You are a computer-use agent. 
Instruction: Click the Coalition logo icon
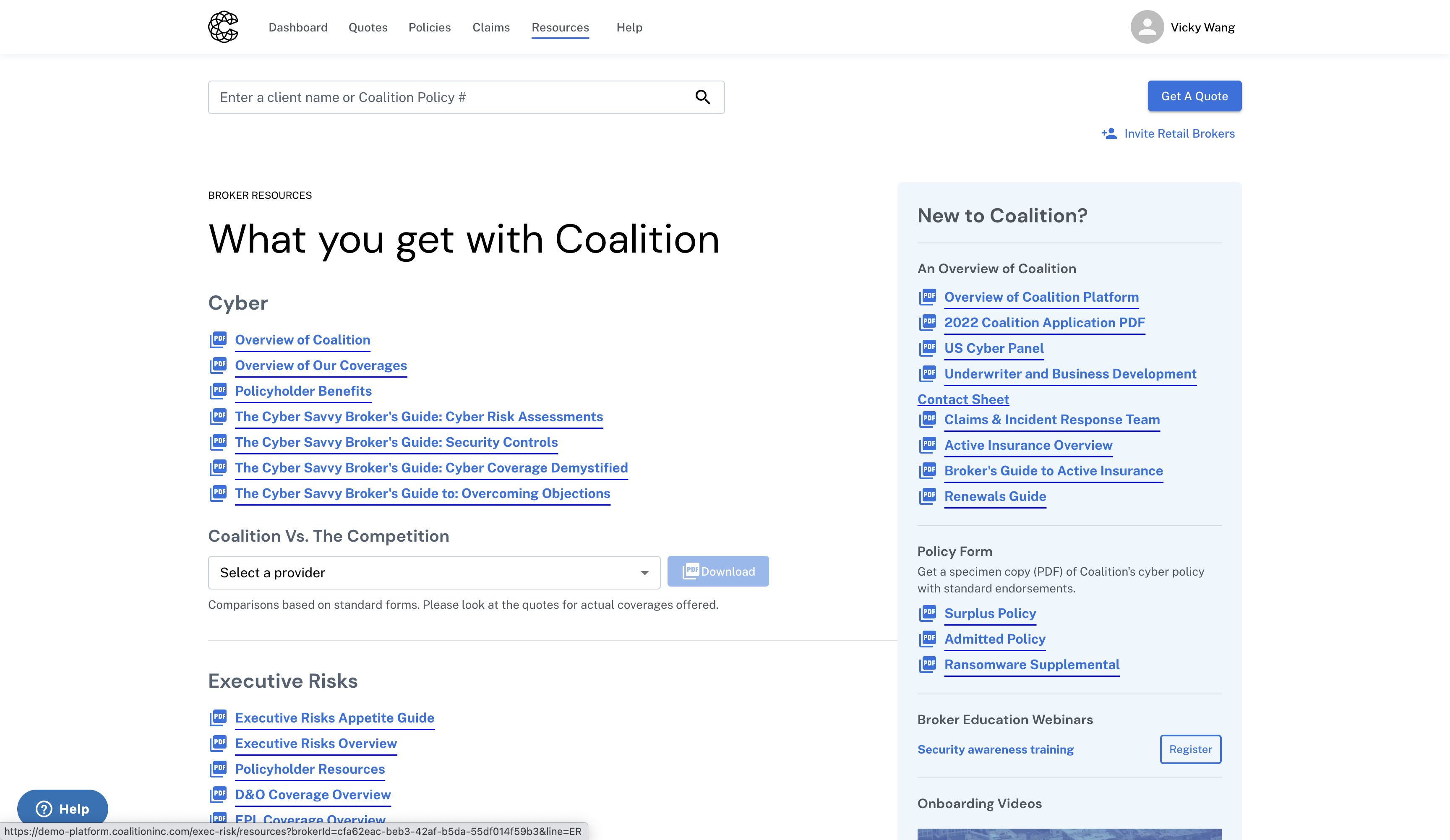223,27
